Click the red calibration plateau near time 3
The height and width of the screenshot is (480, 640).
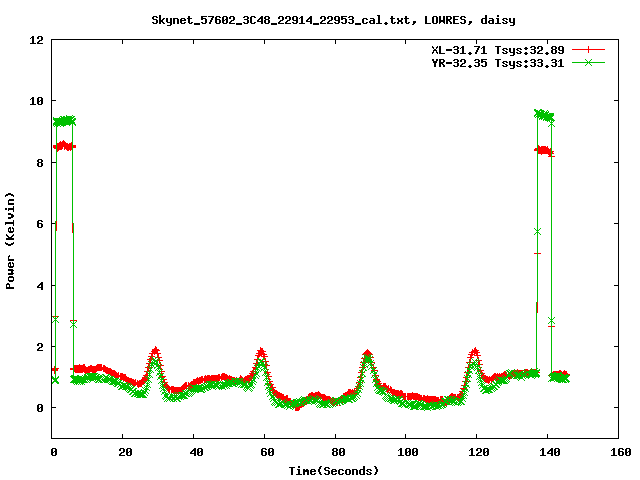[64, 146]
